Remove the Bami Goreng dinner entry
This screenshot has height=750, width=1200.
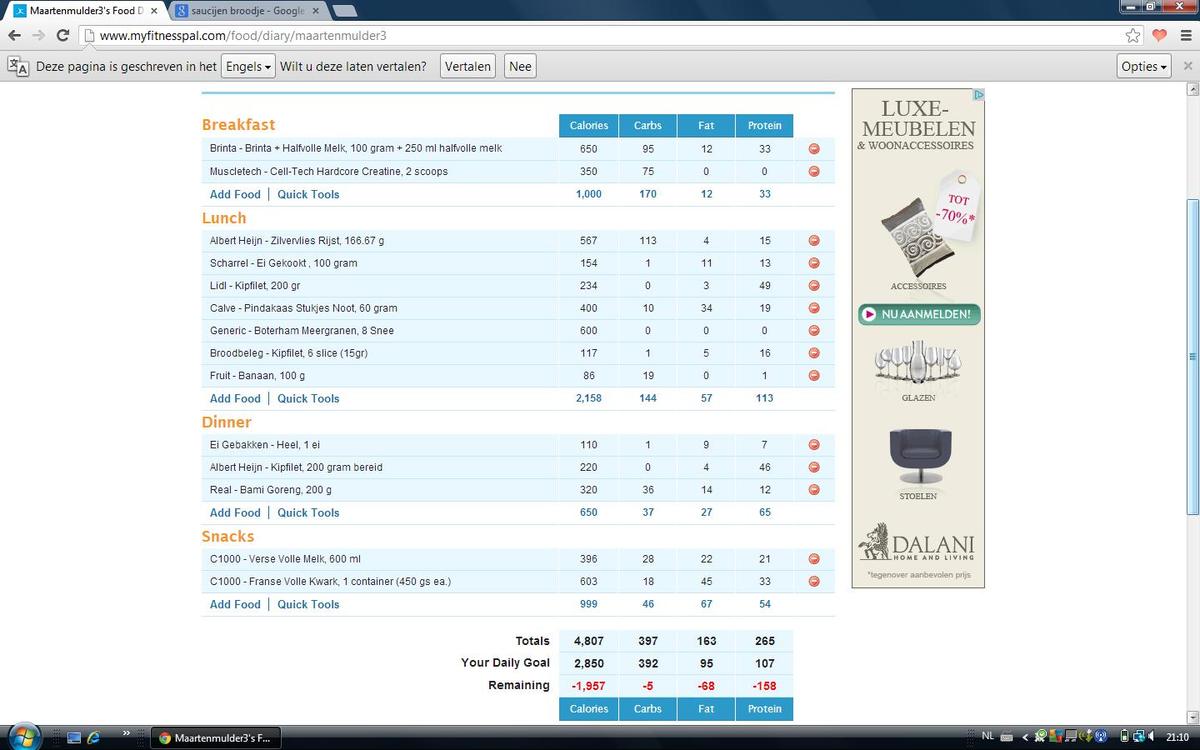[813, 490]
